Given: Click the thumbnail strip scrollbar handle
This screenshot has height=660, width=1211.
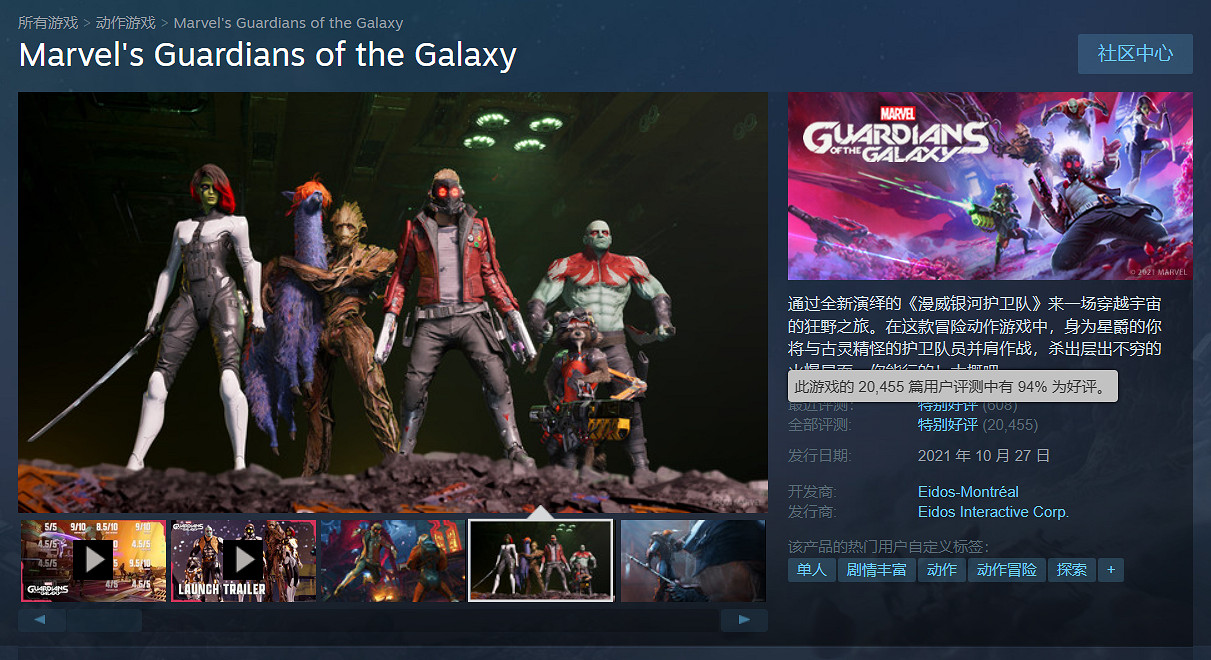Looking at the screenshot, I should pyautogui.click(x=104, y=620).
